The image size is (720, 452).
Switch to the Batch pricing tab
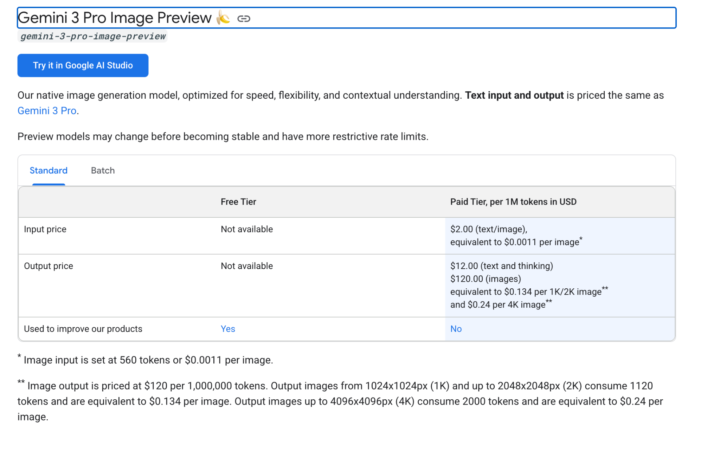coord(103,170)
